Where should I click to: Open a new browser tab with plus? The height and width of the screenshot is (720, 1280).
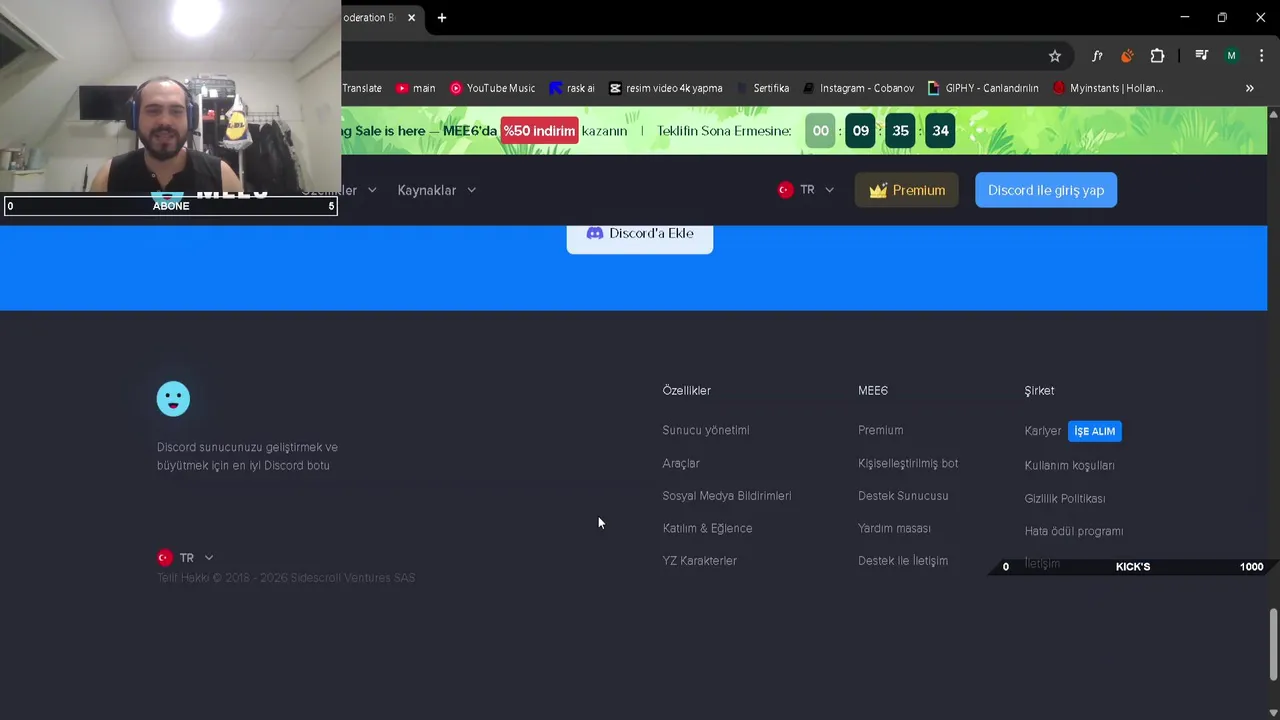(441, 18)
